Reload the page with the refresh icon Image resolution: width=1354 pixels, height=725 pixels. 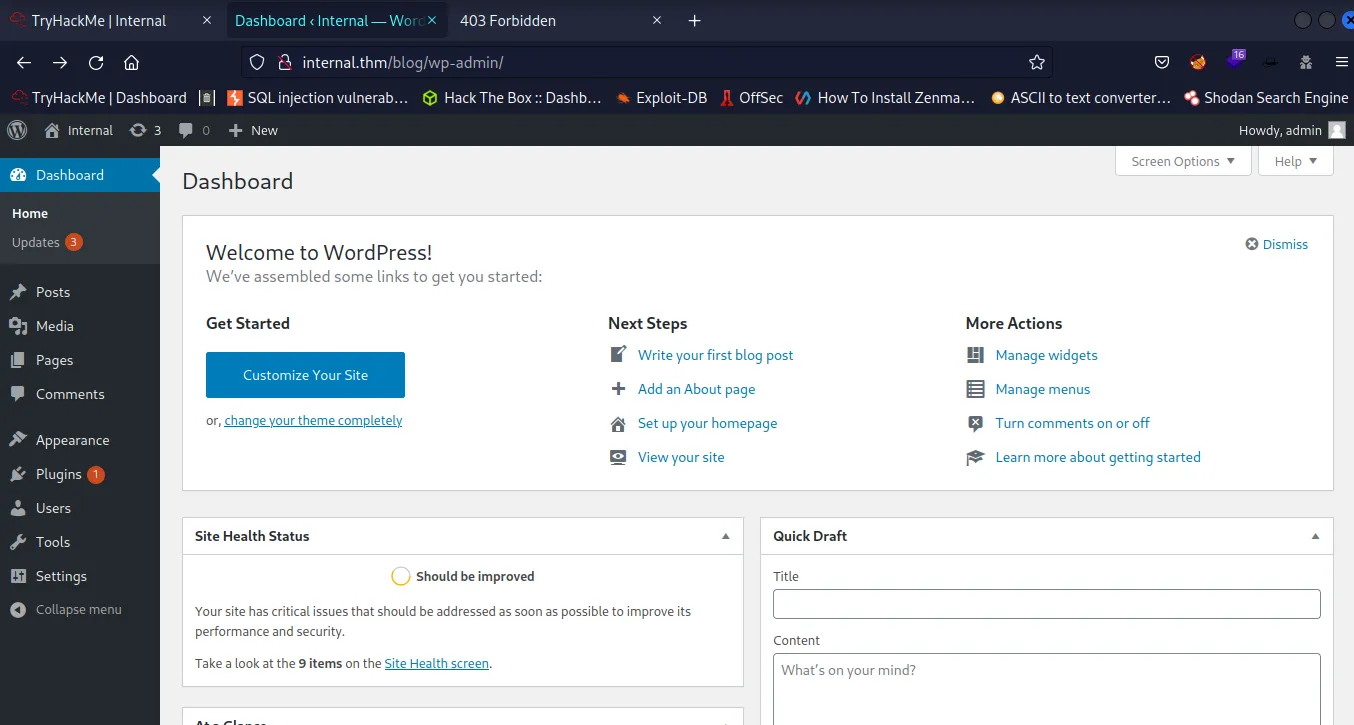click(x=95, y=61)
